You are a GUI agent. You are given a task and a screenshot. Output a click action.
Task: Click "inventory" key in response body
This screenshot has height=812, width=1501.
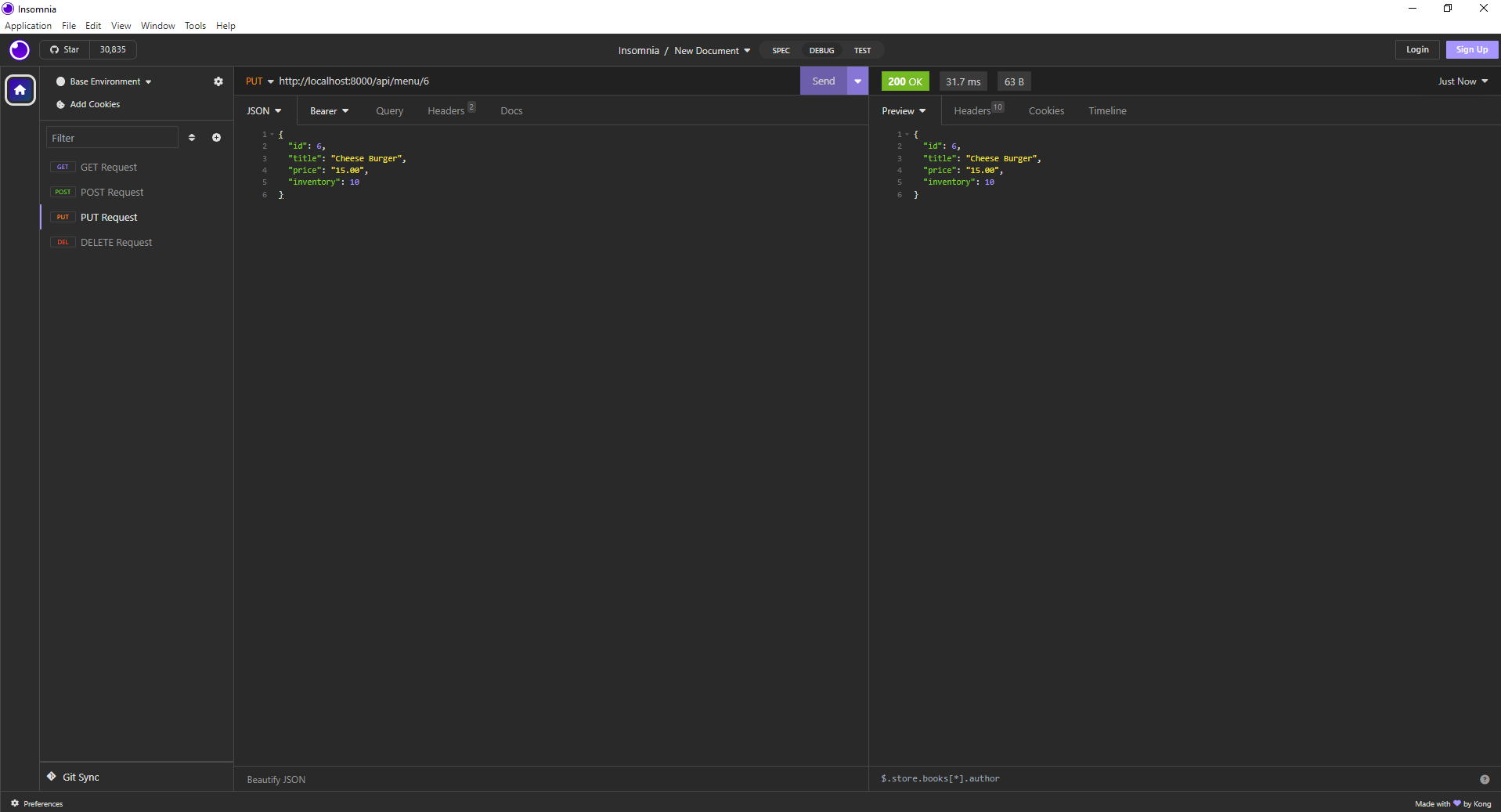pyautogui.click(x=949, y=182)
